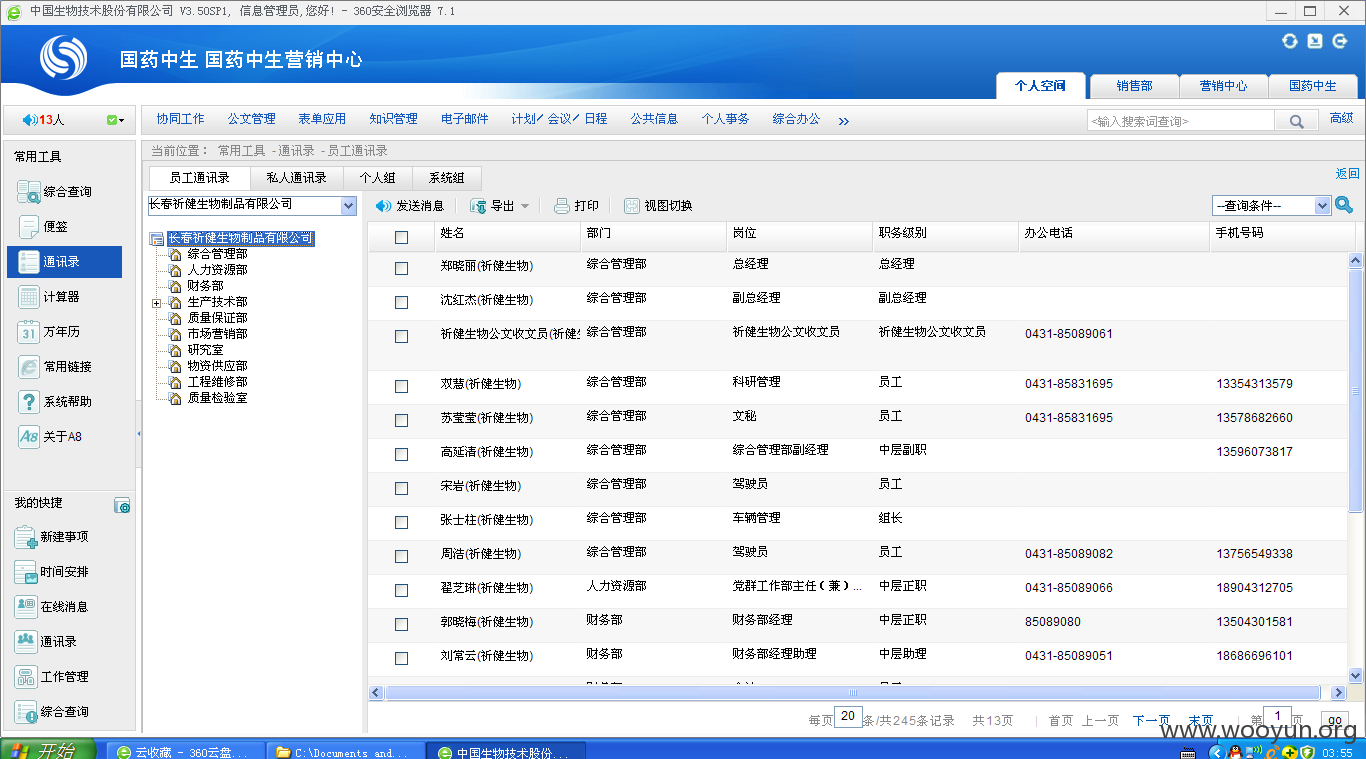This screenshot has height=759, width=1366.
Task: Click the 返回 link
Action: pos(1347,174)
